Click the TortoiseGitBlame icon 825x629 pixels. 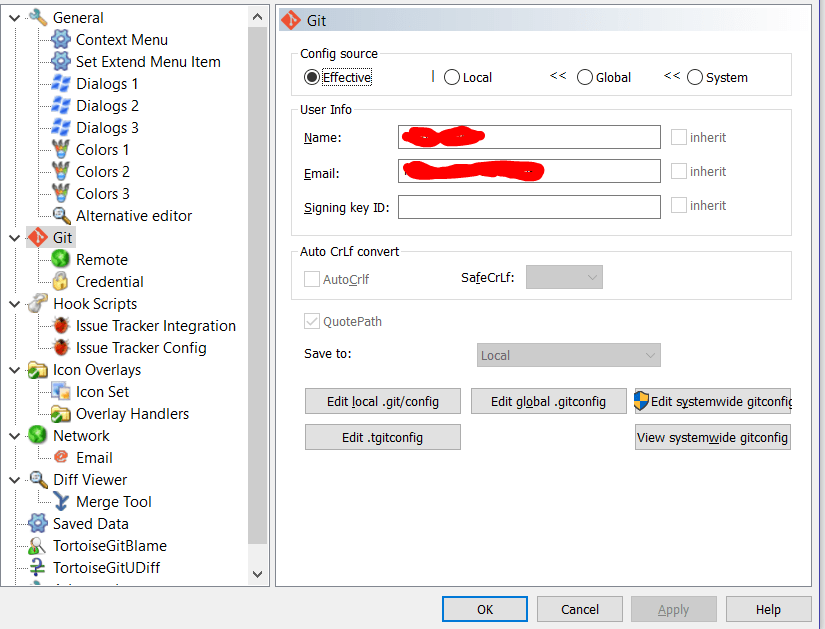point(38,546)
